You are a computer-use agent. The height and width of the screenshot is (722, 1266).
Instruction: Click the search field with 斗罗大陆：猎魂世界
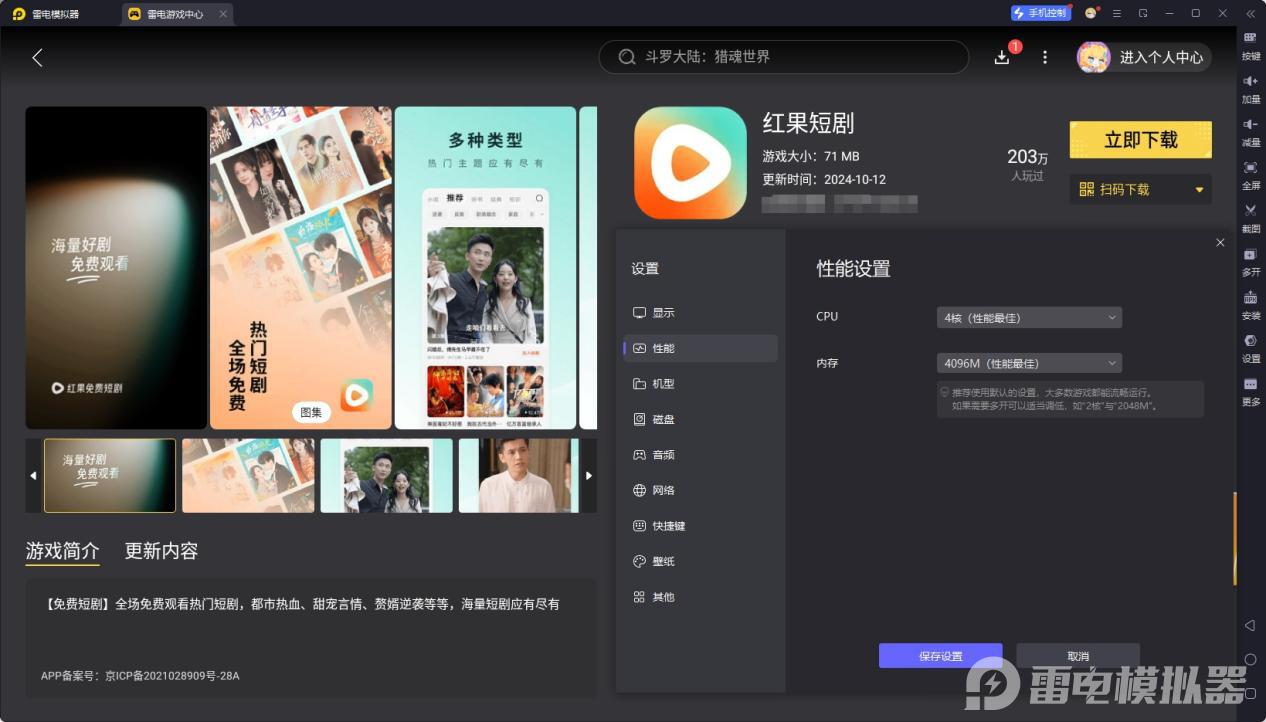pyautogui.click(x=784, y=57)
